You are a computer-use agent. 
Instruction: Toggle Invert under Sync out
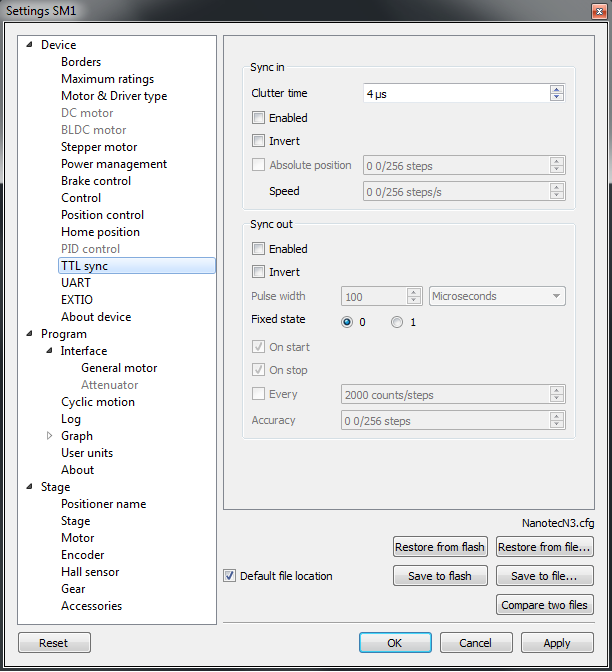click(259, 272)
